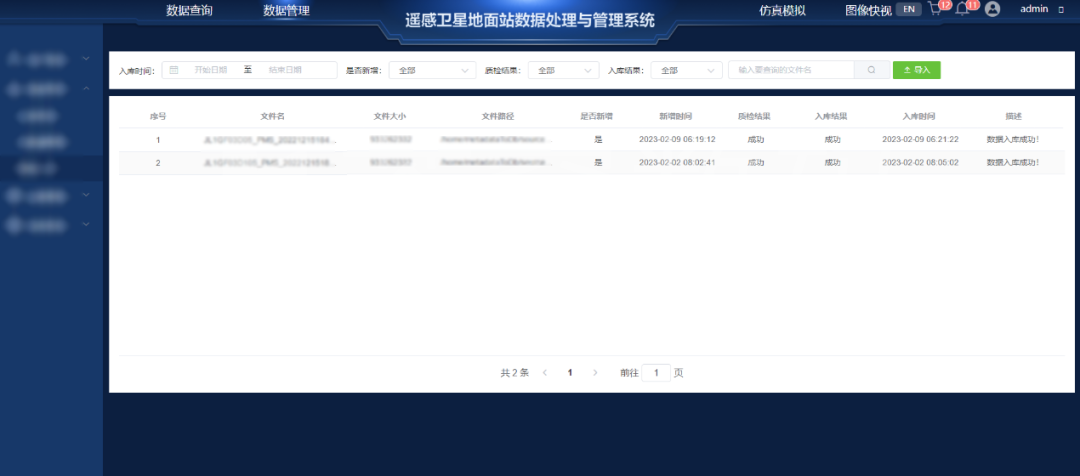Click the 结束日期 end date field
Viewport: 1080px width, 476px height.
(x=285, y=70)
